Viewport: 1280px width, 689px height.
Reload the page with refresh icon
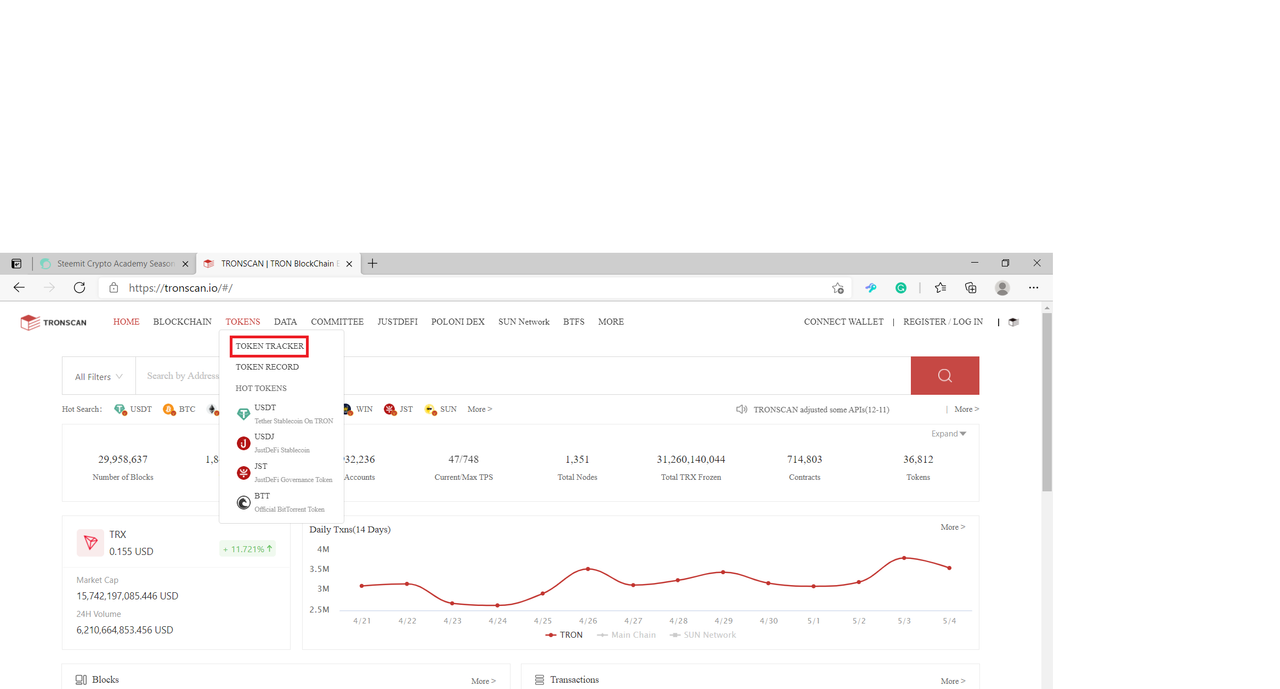click(79, 287)
